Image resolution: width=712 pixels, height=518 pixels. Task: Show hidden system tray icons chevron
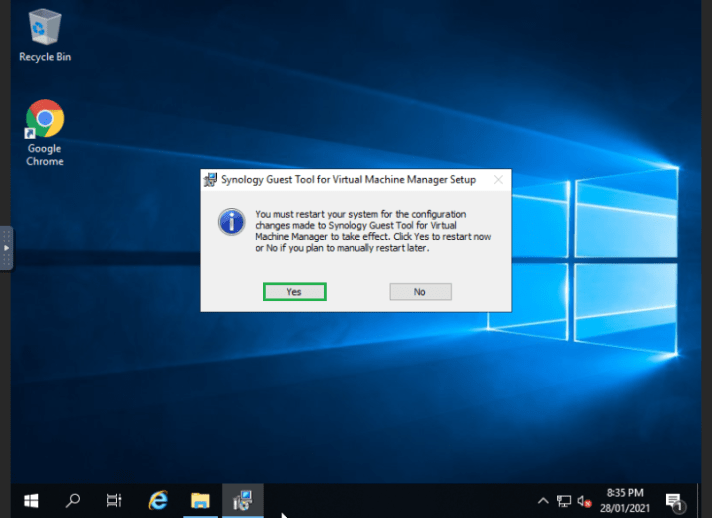pyautogui.click(x=543, y=500)
